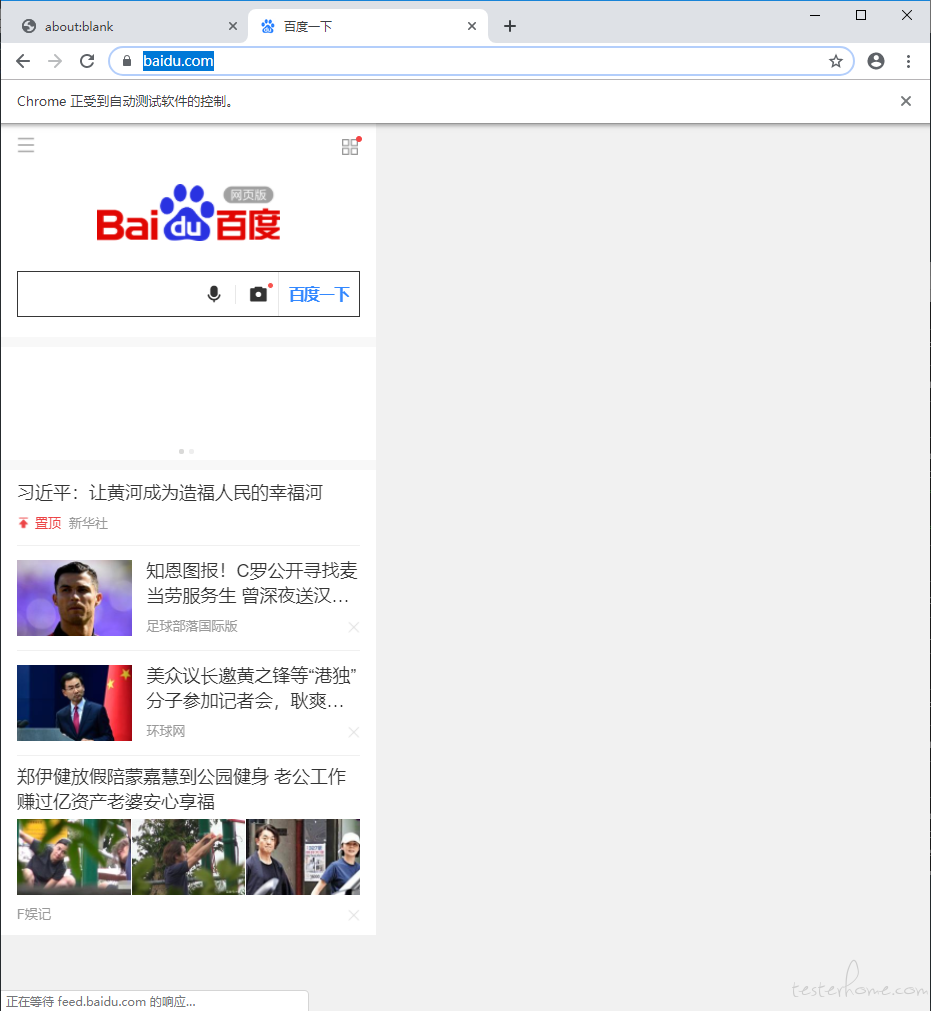Focus the Baidu search input box
The width and height of the screenshot is (931, 1011).
pyautogui.click(x=108, y=294)
